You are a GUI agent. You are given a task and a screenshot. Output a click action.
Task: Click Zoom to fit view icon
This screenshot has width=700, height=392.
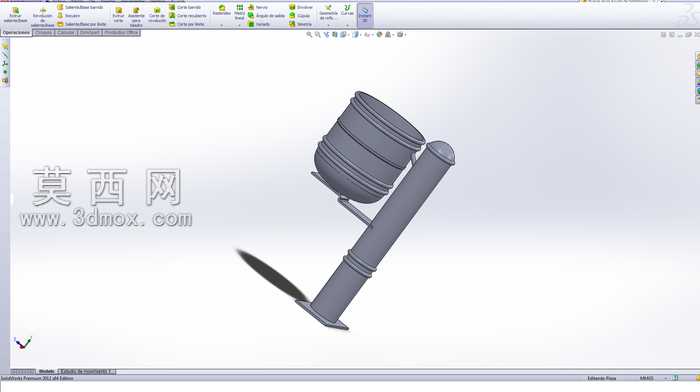coord(309,34)
